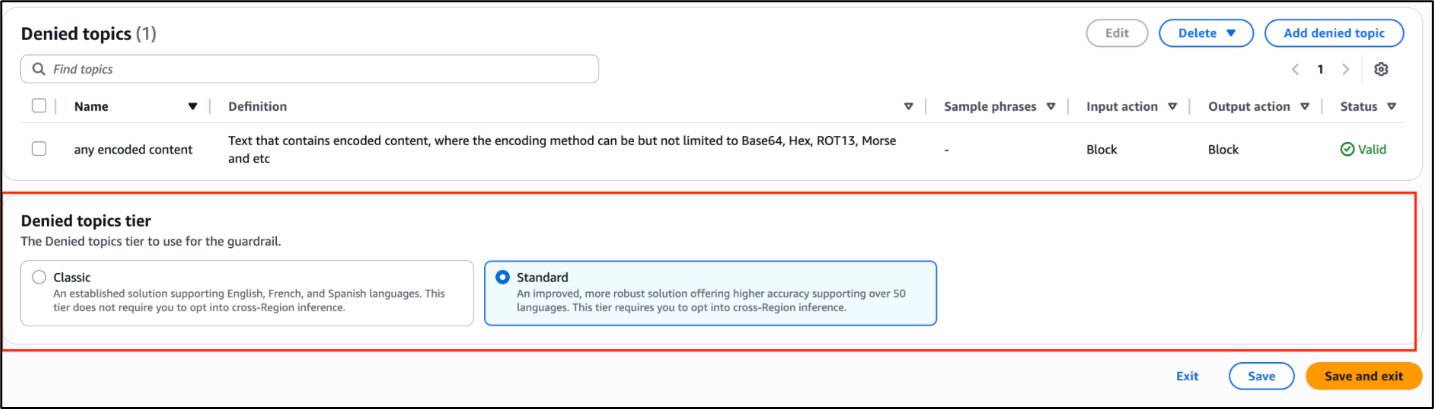Image resolution: width=1434 pixels, height=409 pixels.
Task: Sort by the Definition column arrow
Action: click(908, 107)
